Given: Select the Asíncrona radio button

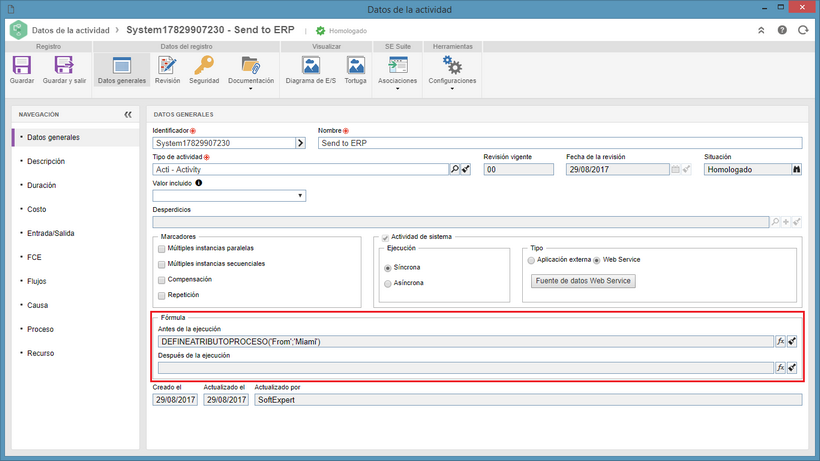Looking at the screenshot, I should 388,284.
